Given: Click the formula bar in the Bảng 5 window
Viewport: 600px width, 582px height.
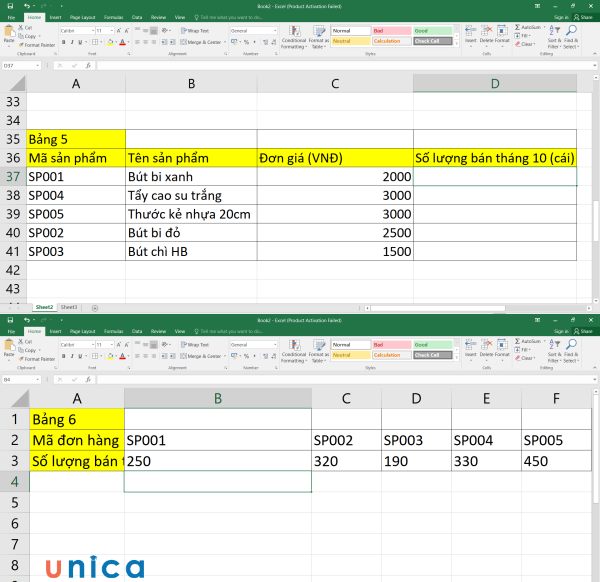Looking at the screenshot, I should pos(344,66).
